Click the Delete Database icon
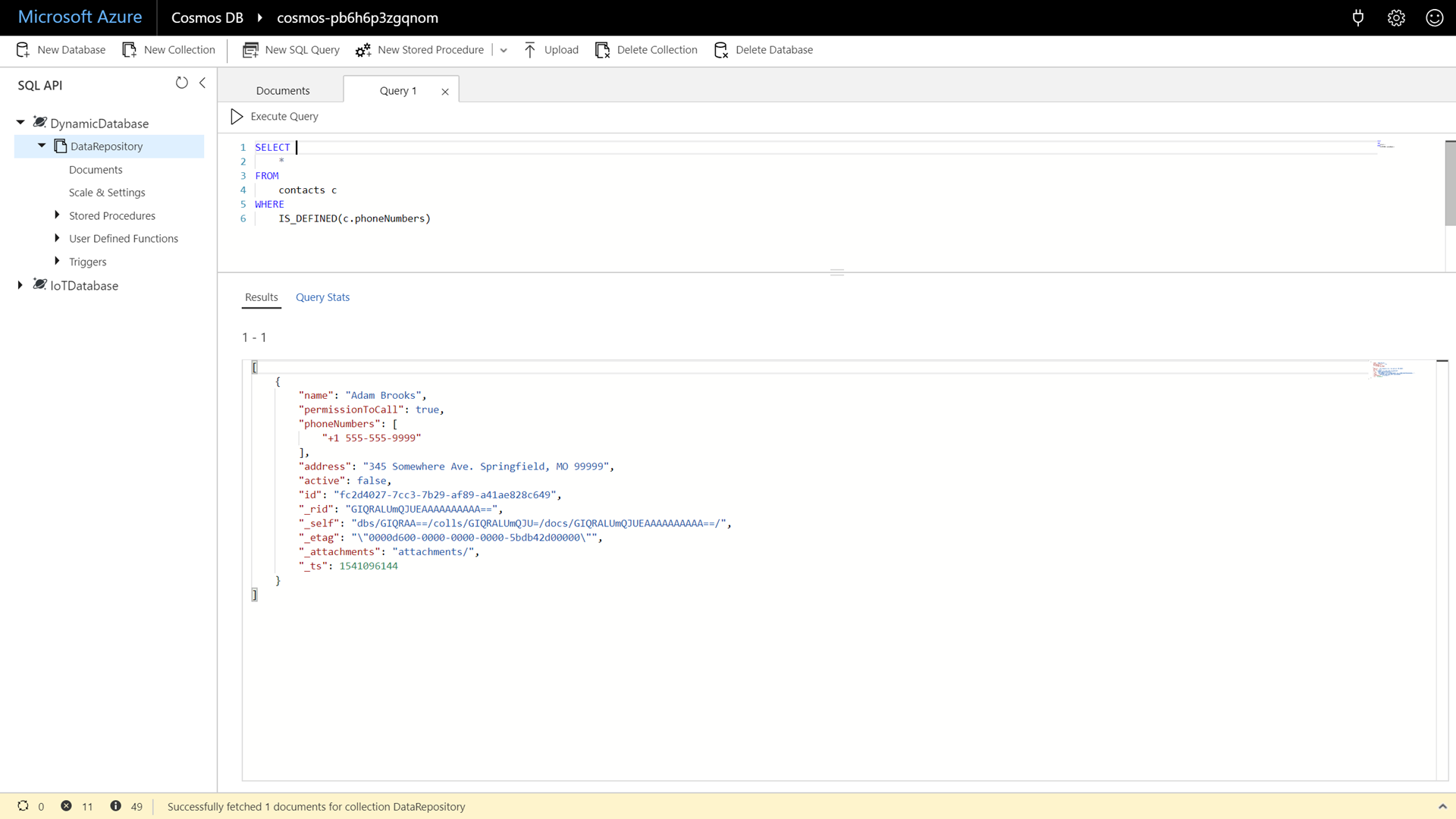This screenshot has height=819, width=1456. [x=721, y=50]
